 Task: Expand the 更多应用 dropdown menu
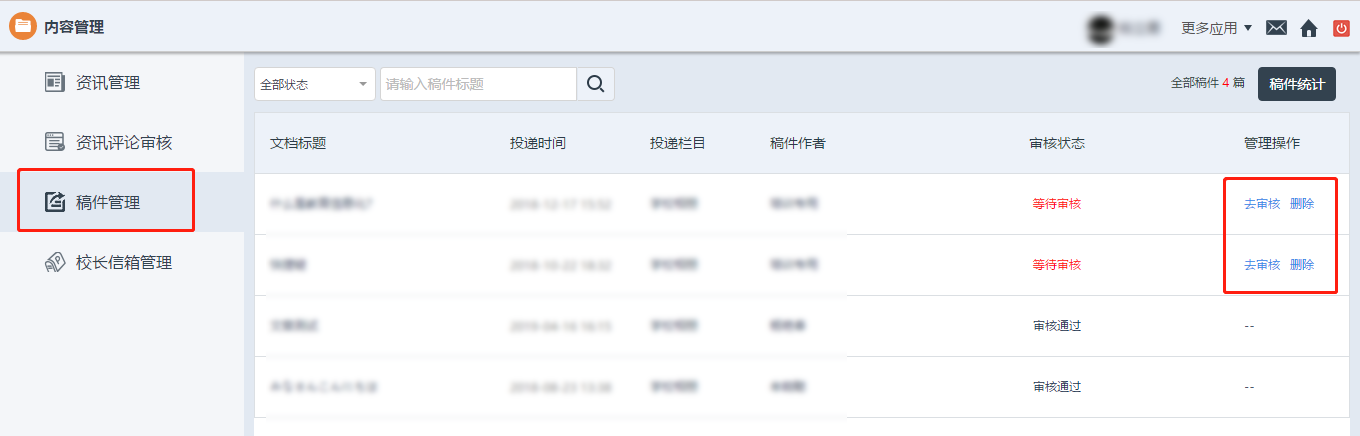(x=1216, y=28)
